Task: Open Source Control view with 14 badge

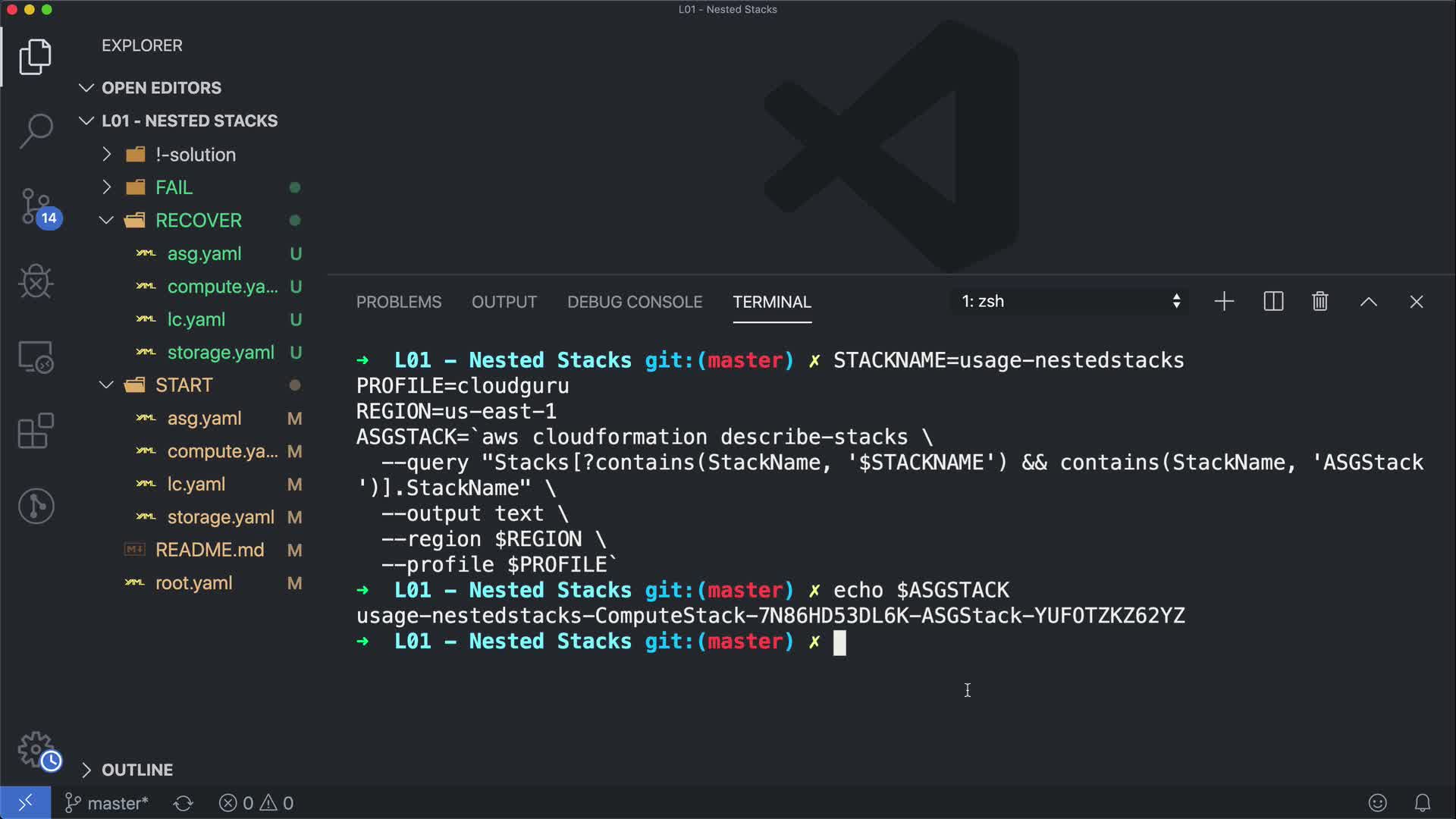Action: (x=36, y=206)
